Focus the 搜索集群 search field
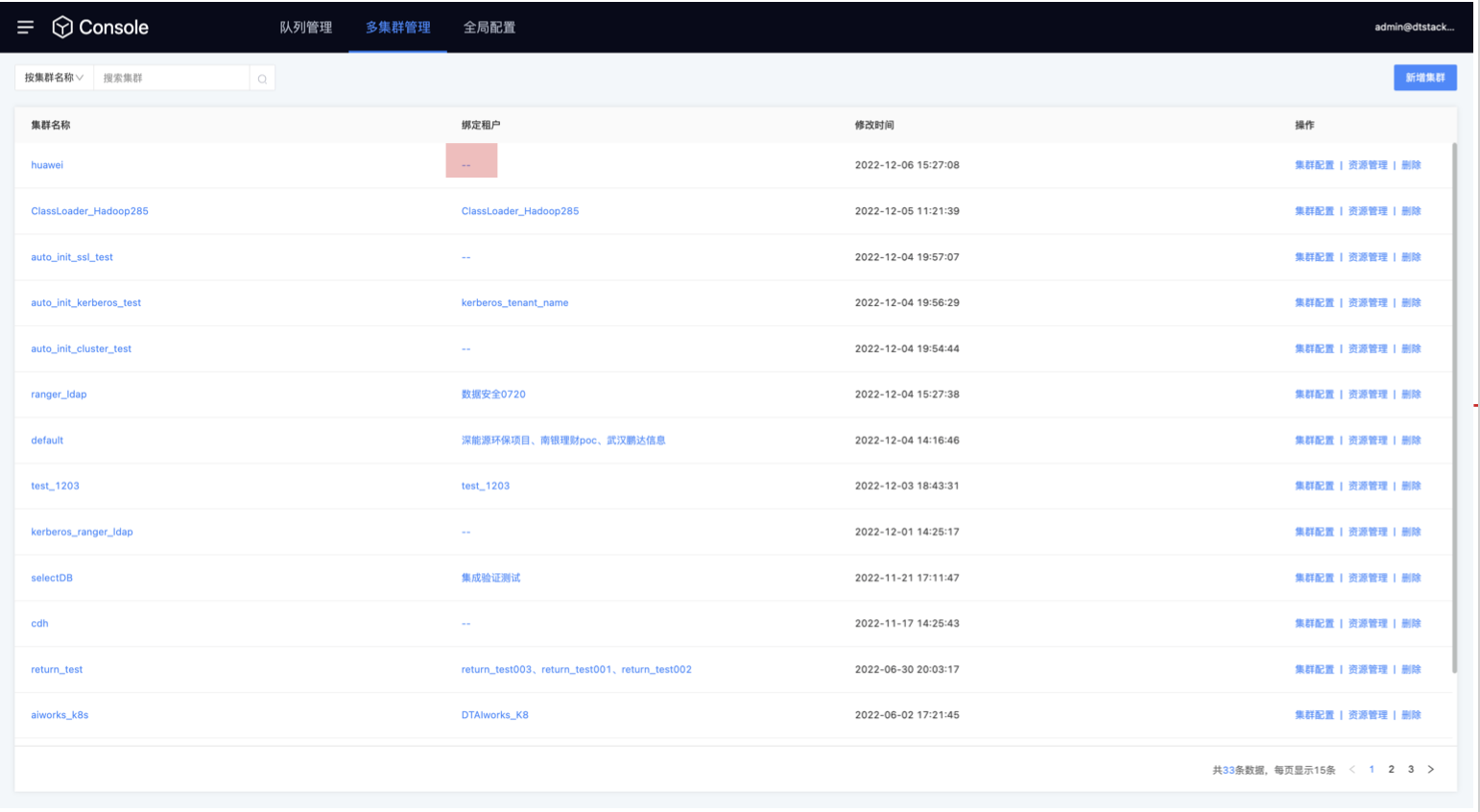The height and width of the screenshot is (812, 1480). 172,78
